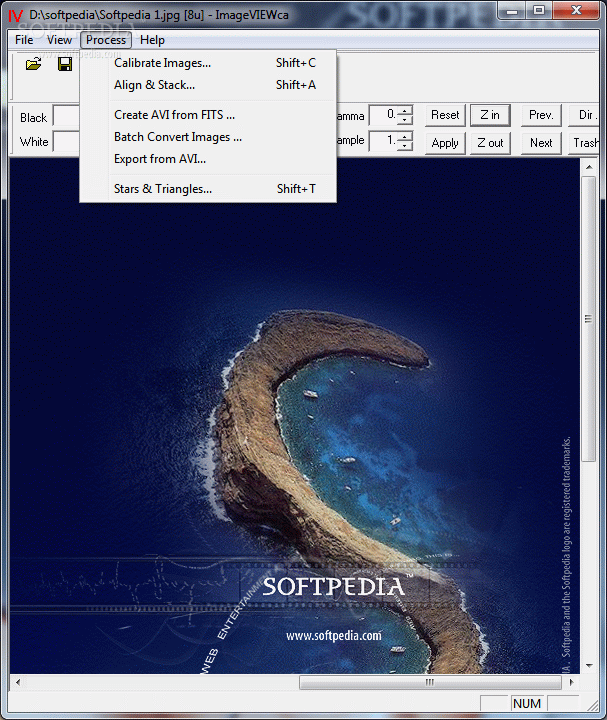Image resolution: width=607 pixels, height=720 pixels.
Task: Open the File menu
Action: [x=24, y=40]
